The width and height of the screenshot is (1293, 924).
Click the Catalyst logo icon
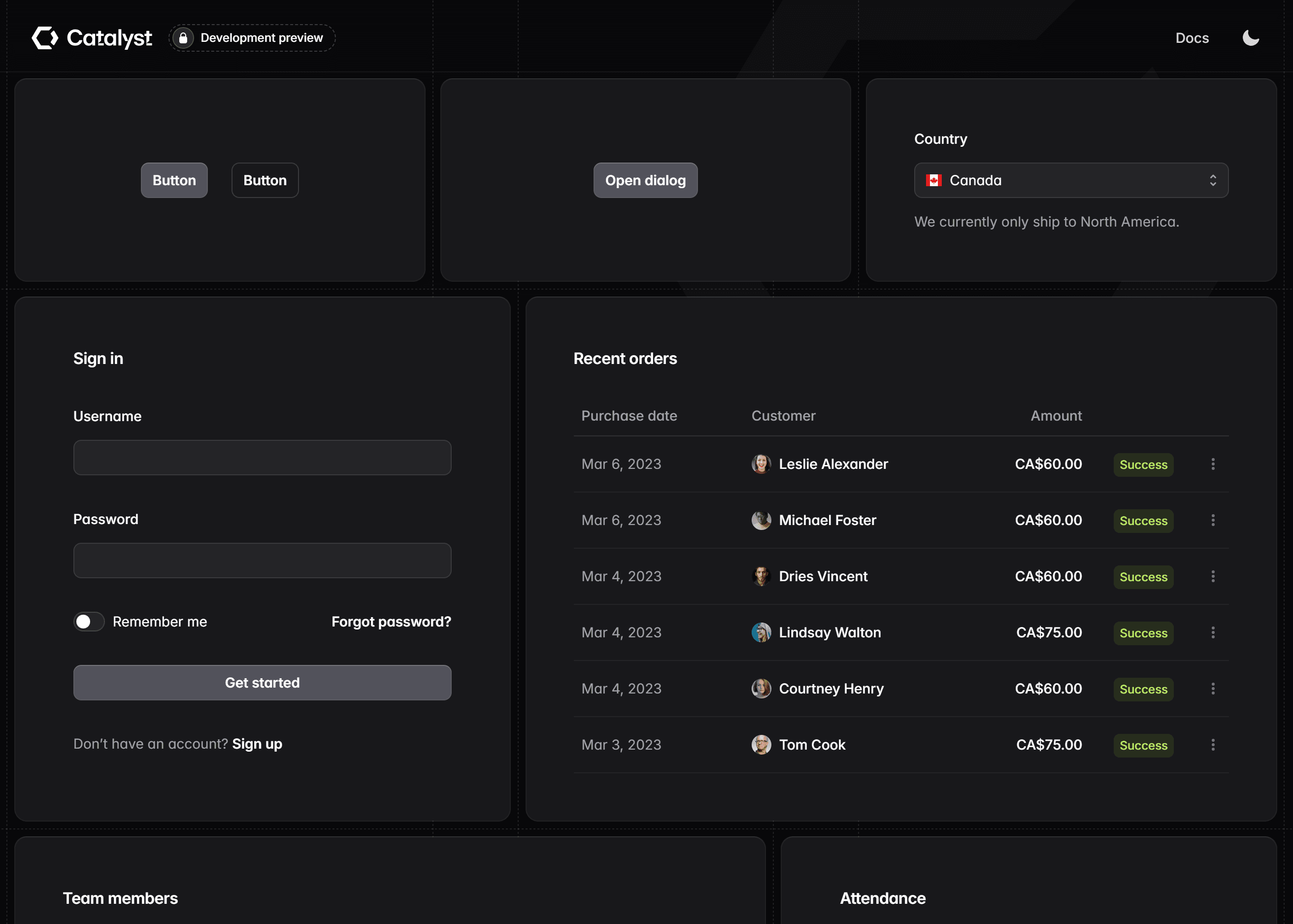click(45, 37)
